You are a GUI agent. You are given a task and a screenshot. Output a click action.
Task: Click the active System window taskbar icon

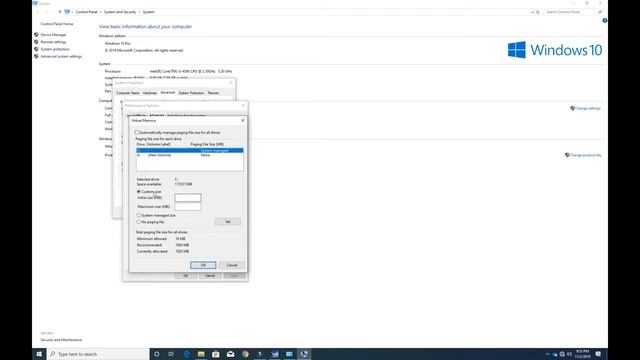(304, 354)
